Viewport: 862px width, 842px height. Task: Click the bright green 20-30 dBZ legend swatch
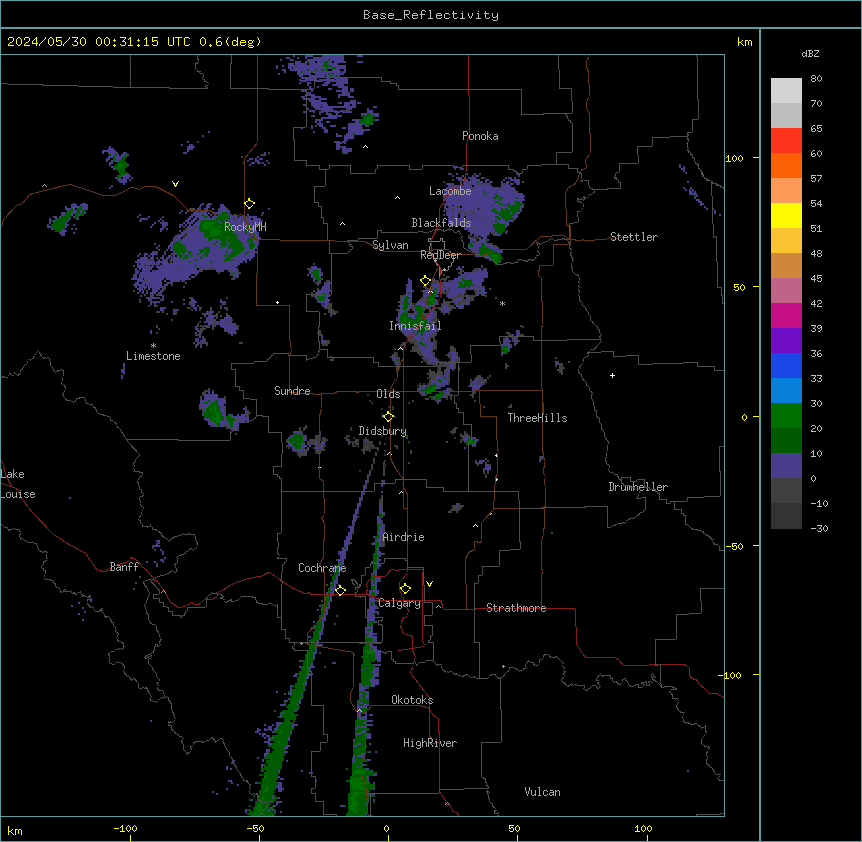[786, 416]
